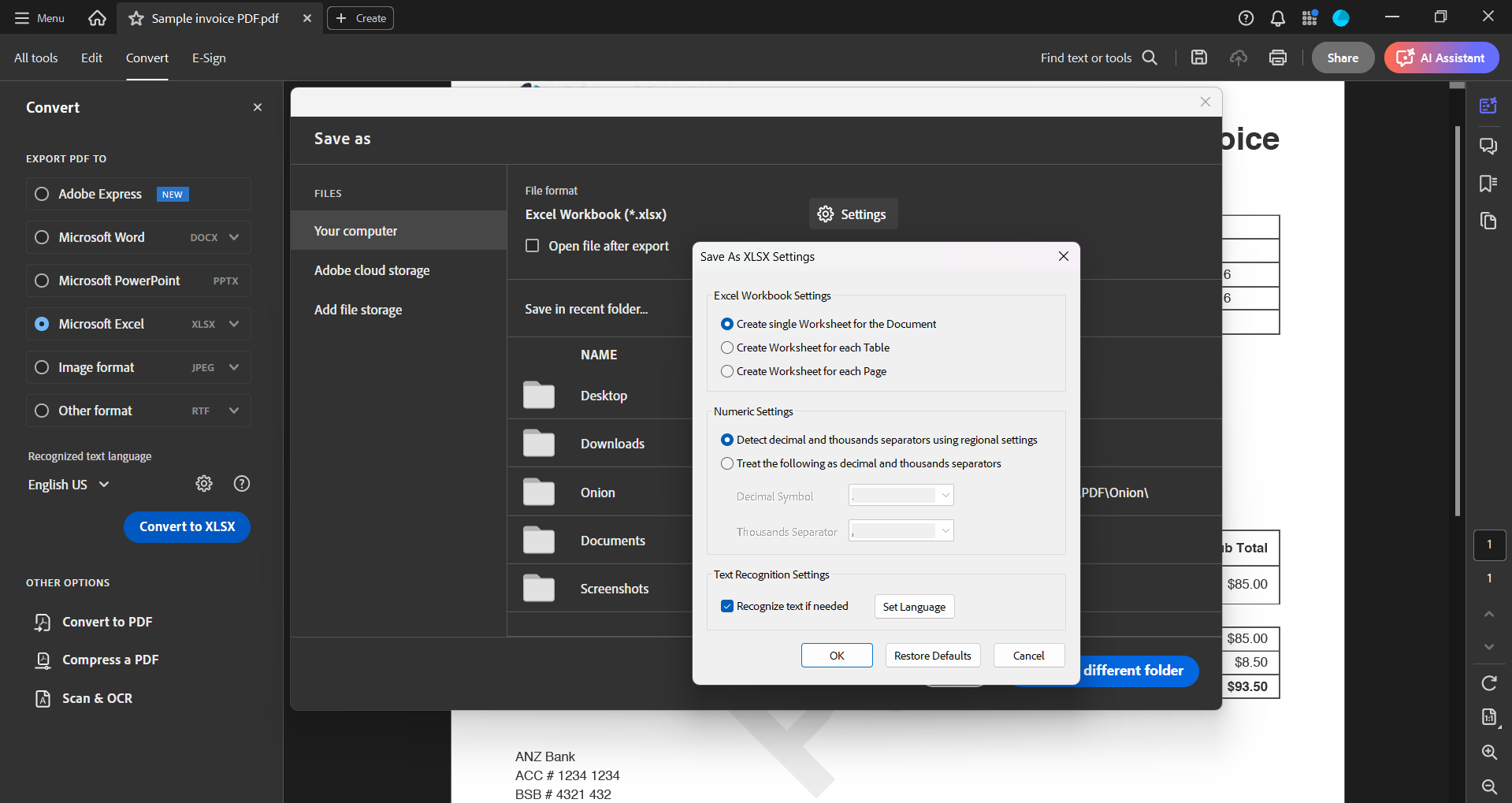Switch to the E-Sign tab
Image resolution: width=1512 pixels, height=803 pixels.
point(208,58)
